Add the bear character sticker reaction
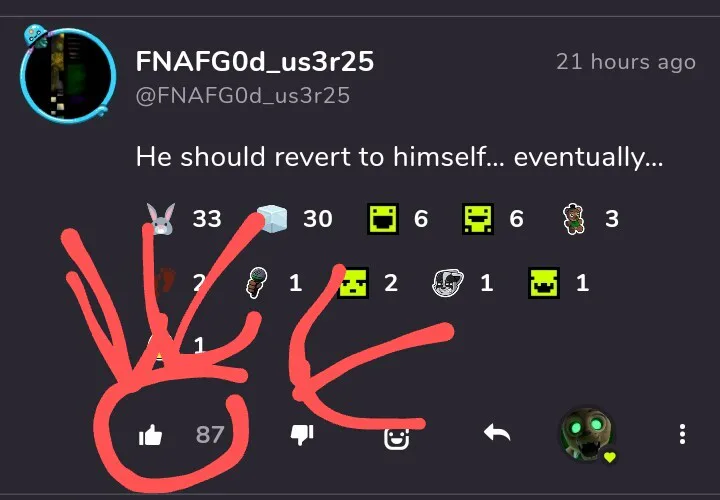This screenshot has height=500, width=720. tap(574, 219)
